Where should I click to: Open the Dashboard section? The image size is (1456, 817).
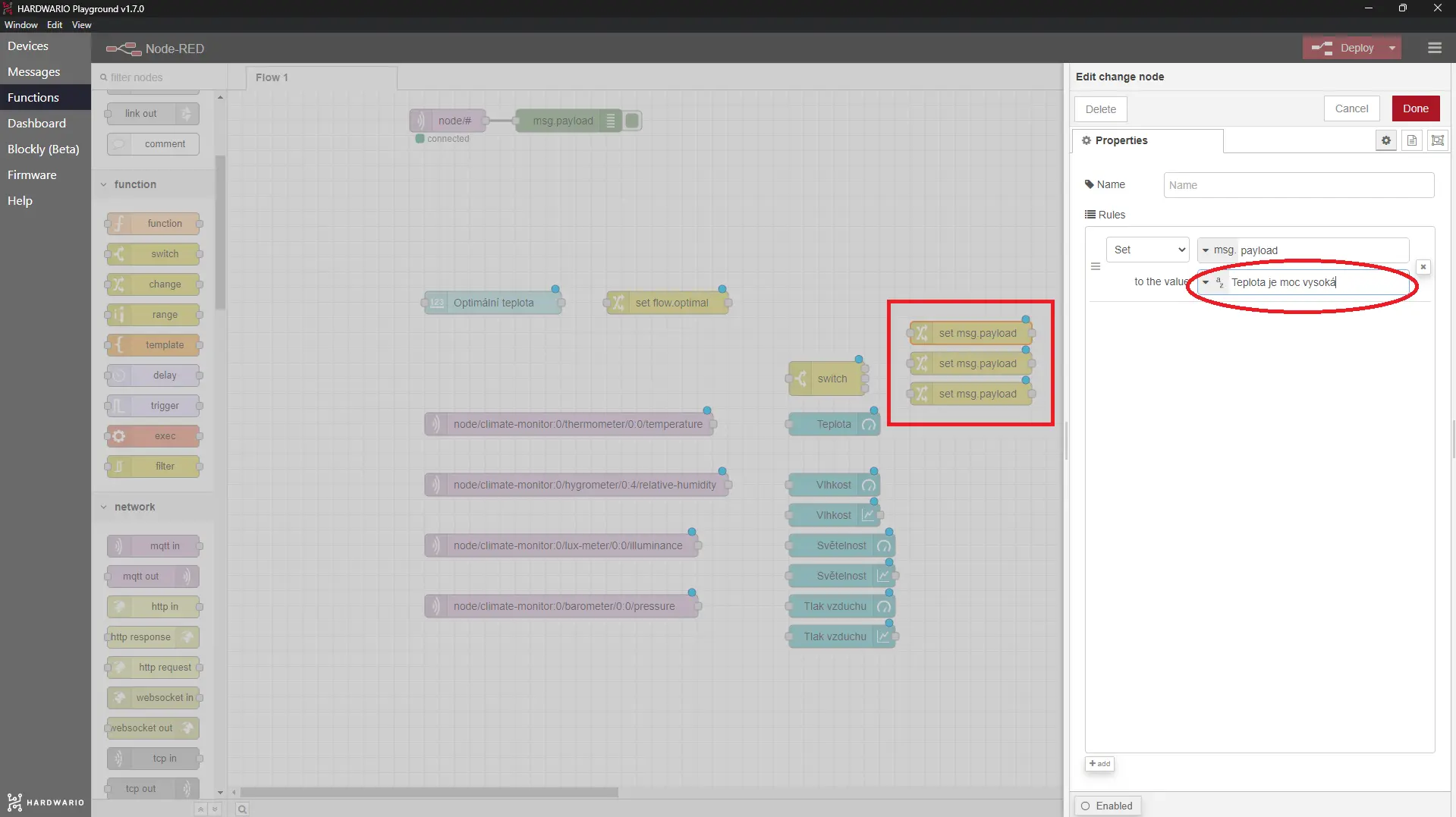coord(46,124)
